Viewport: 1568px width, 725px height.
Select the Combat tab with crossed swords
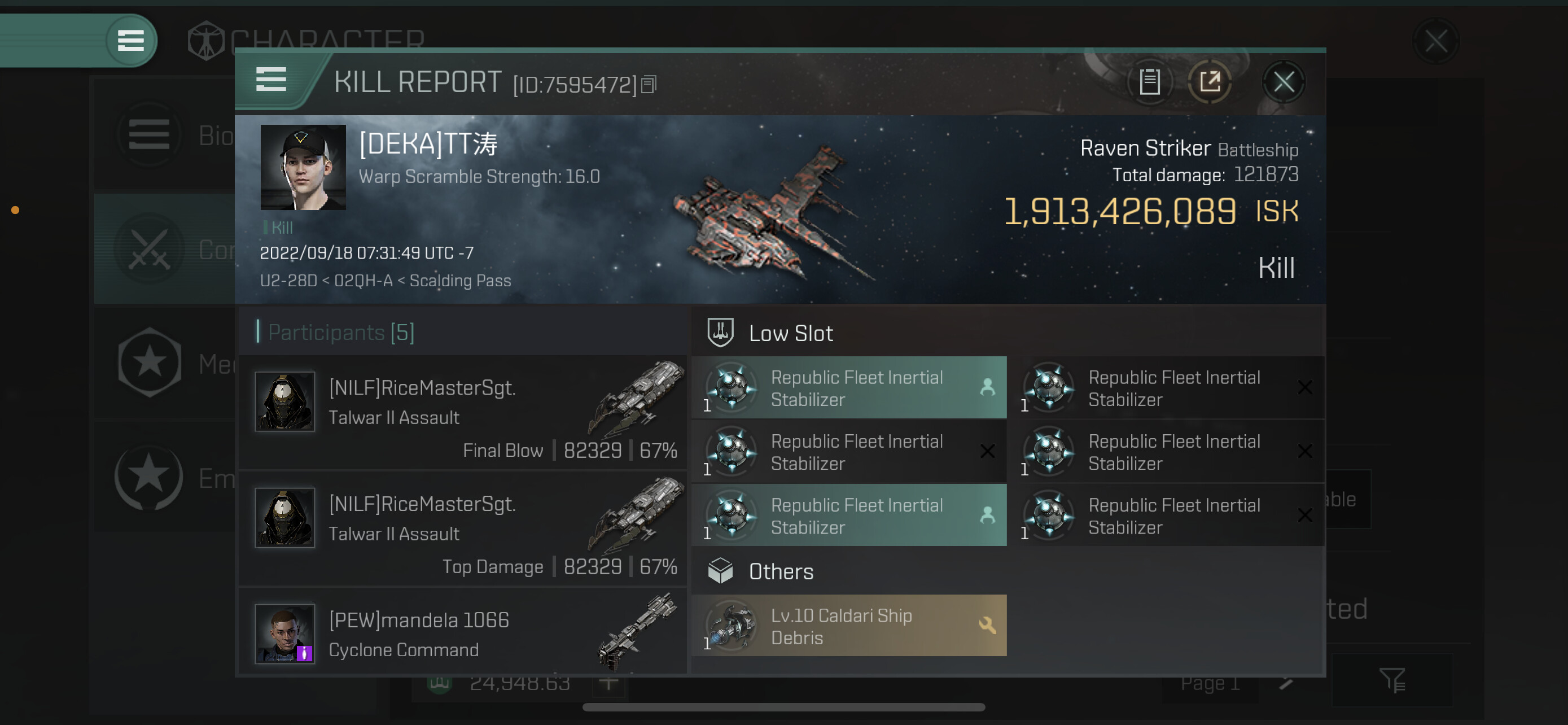click(164, 250)
